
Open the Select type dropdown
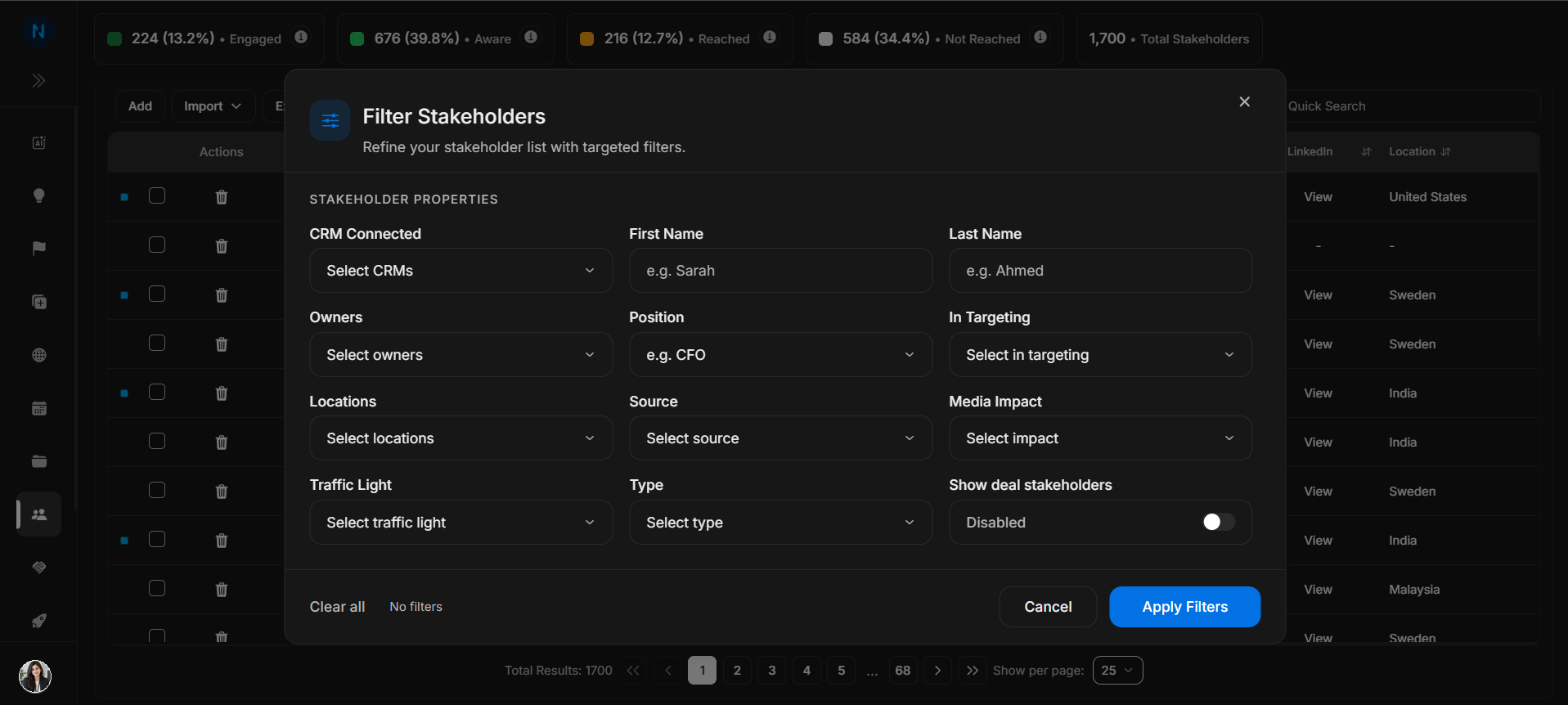point(780,523)
